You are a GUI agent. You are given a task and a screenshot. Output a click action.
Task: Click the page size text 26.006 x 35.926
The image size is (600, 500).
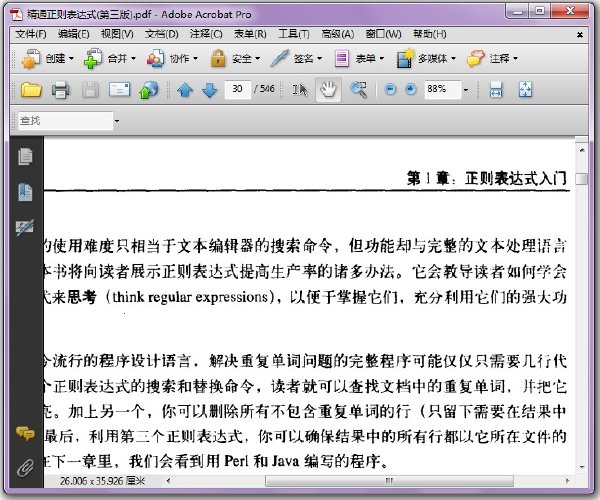point(102,481)
